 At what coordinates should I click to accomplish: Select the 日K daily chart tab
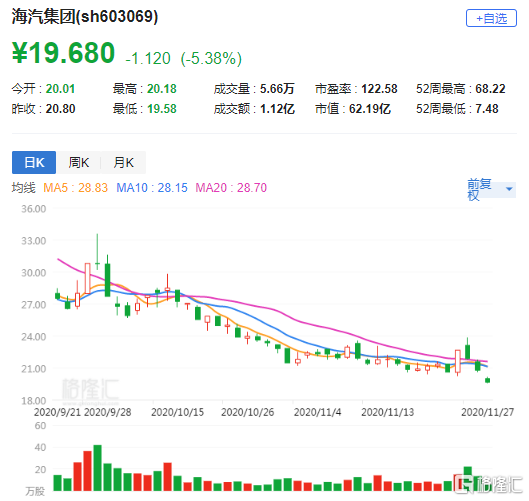coord(34,163)
